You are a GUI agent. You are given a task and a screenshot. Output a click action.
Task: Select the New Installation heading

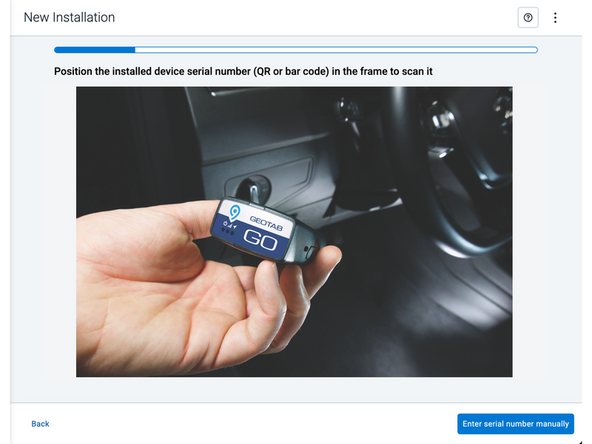click(69, 17)
